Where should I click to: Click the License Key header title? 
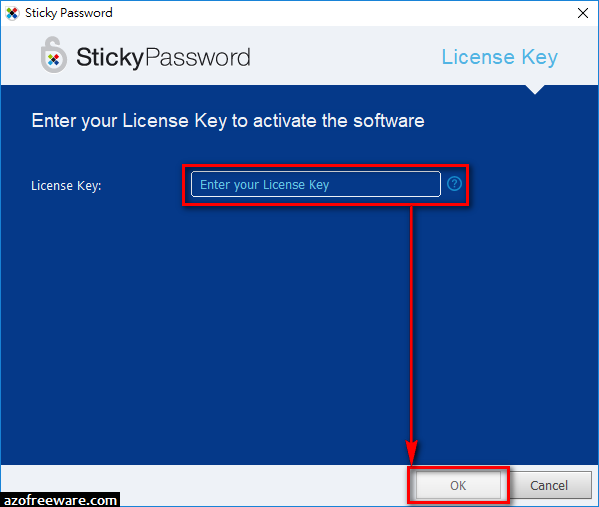pos(500,57)
